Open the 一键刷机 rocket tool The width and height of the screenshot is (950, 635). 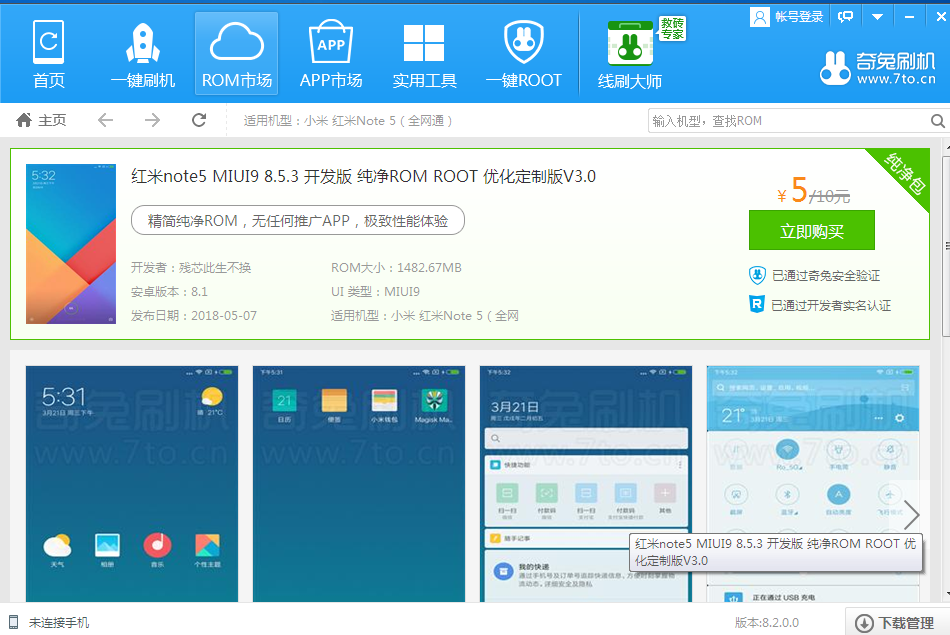coord(143,55)
